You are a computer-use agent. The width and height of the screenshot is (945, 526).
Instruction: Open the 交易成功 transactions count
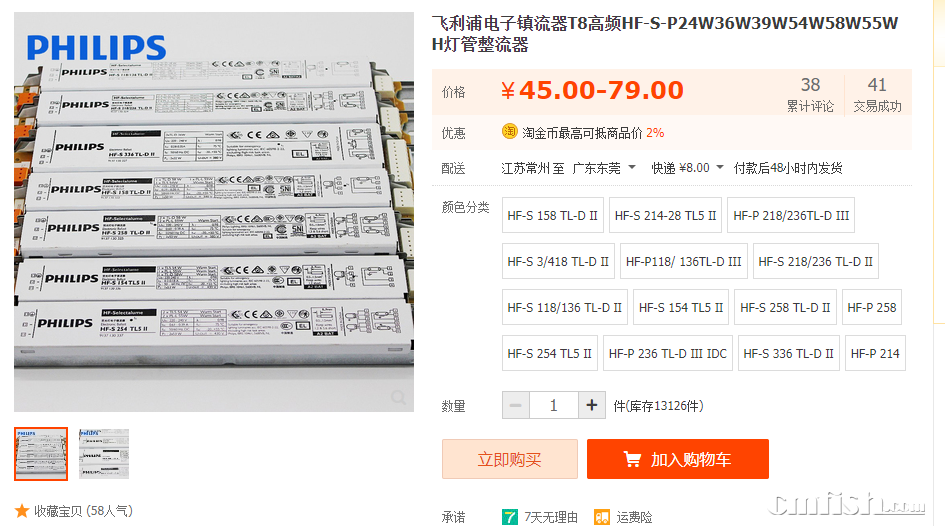click(877, 94)
